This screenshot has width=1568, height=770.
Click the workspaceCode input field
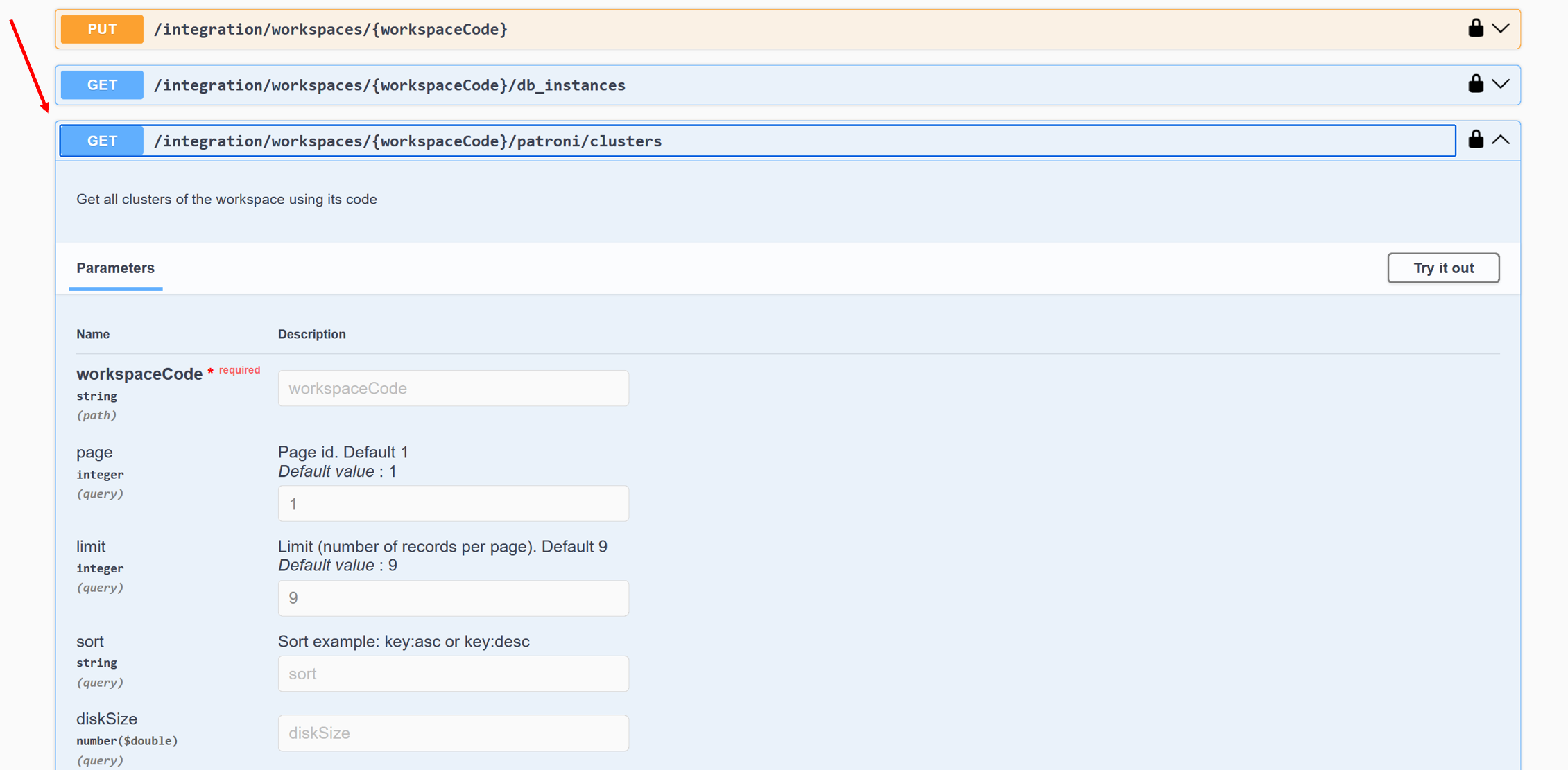pos(453,388)
